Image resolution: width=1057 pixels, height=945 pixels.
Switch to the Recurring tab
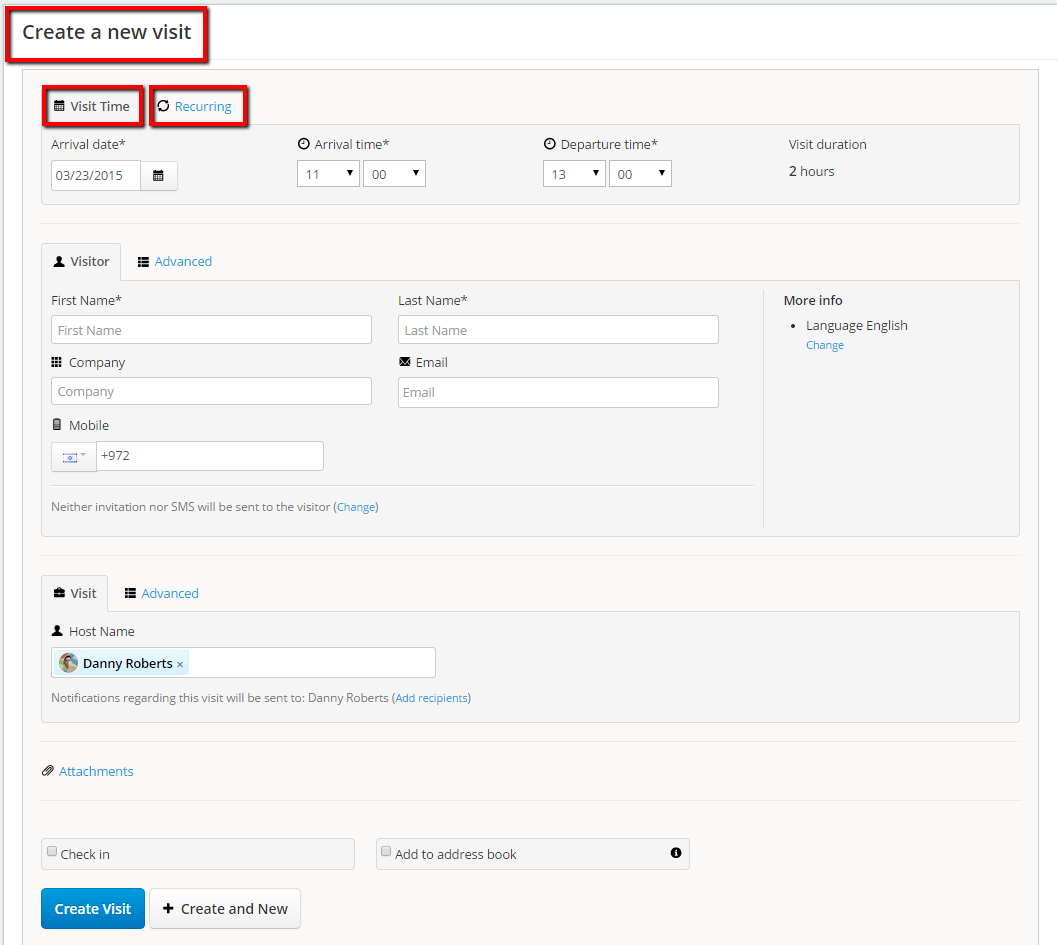tap(202, 107)
